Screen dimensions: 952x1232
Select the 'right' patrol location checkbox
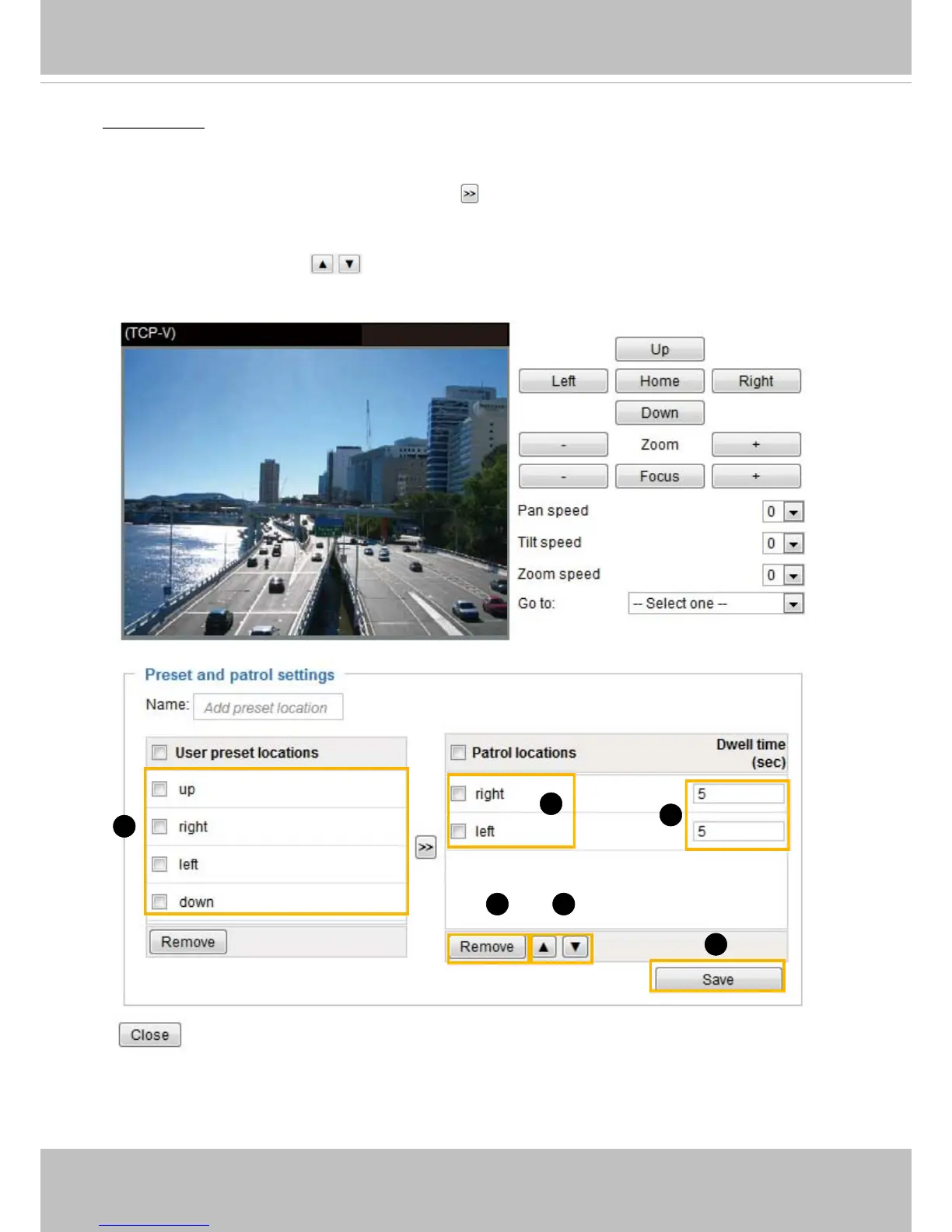pos(458,793)
